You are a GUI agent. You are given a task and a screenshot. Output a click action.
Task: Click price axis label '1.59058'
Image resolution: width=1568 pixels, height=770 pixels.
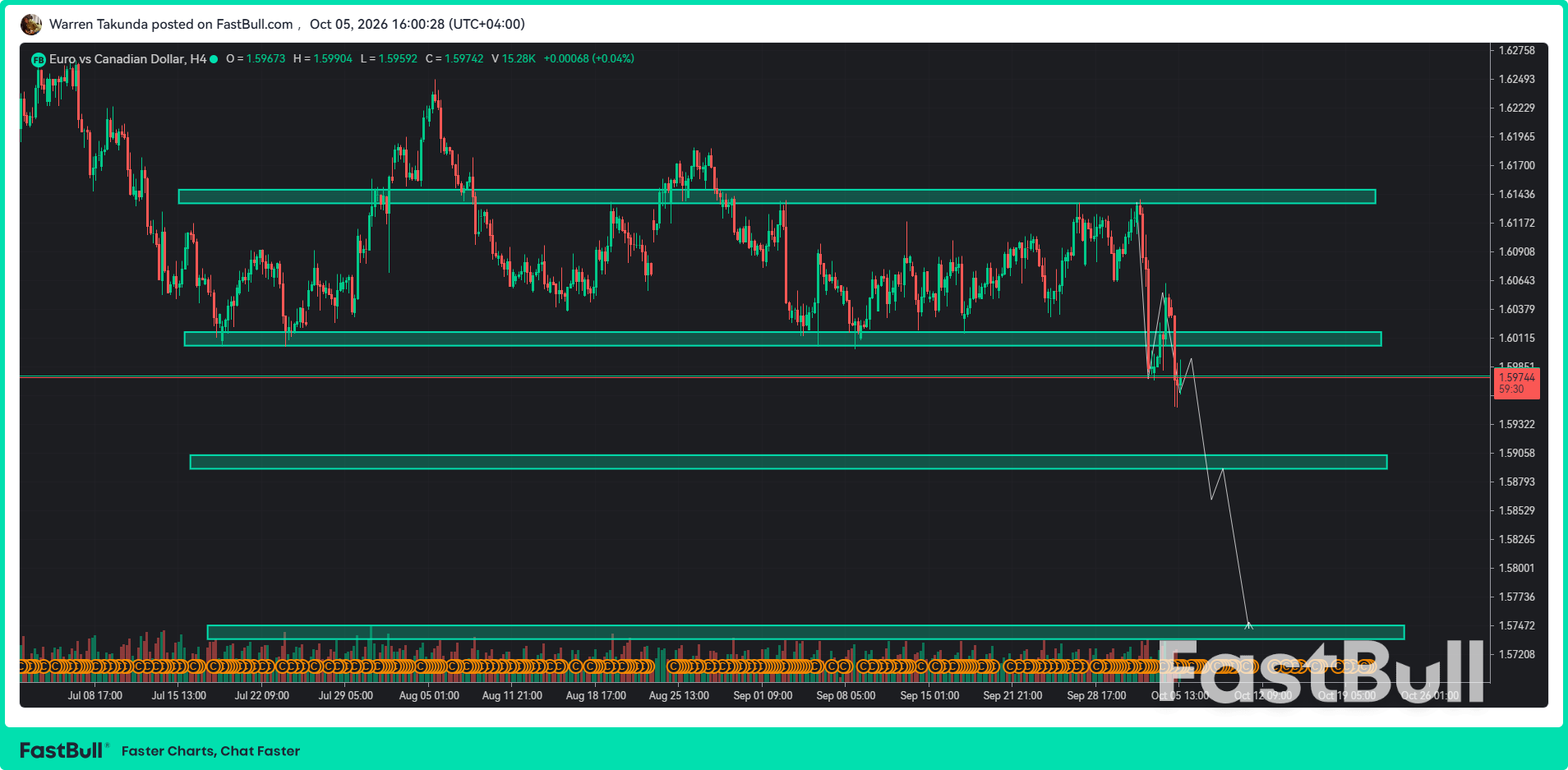point(1517,454)
